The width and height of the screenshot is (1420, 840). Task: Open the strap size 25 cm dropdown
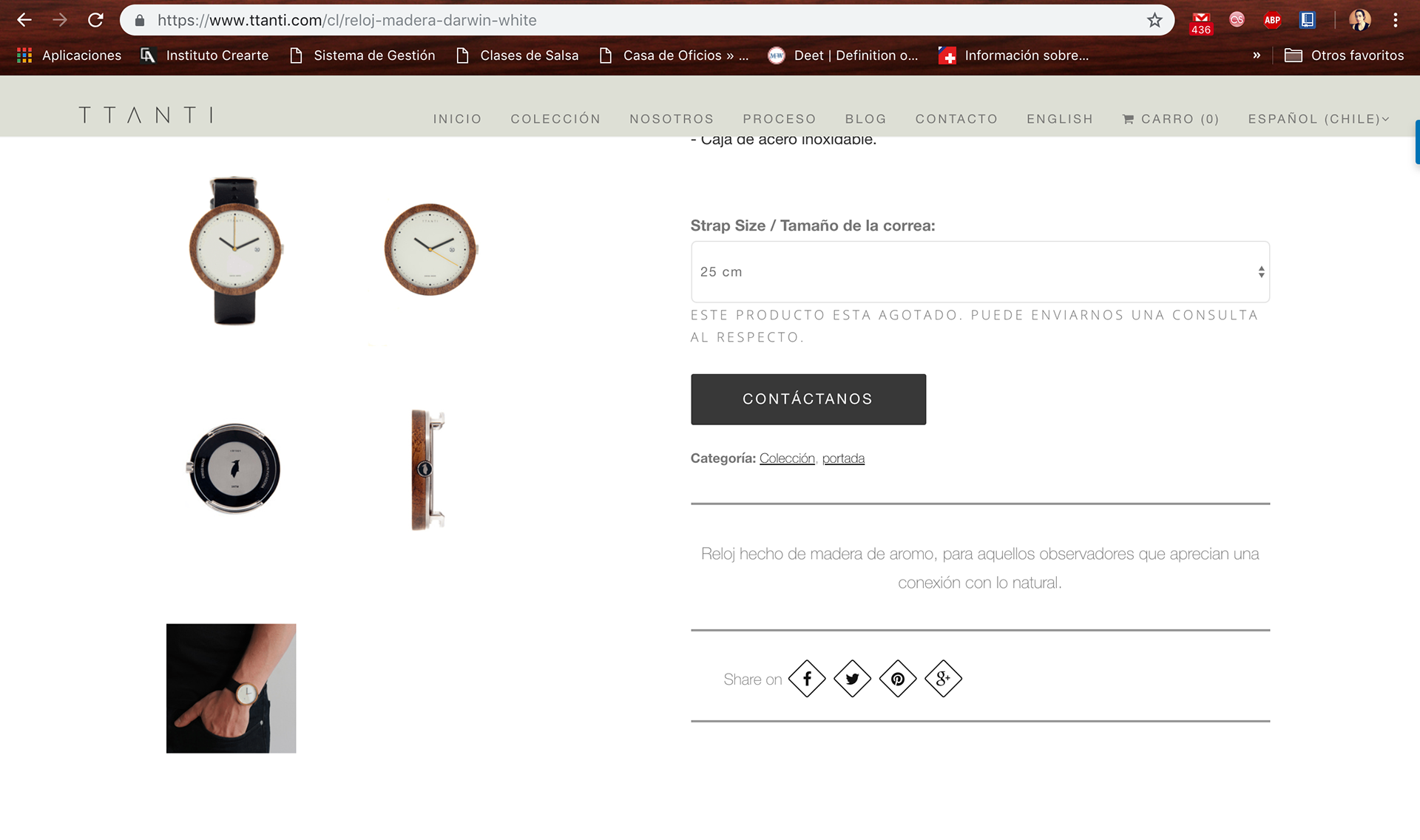980,271
